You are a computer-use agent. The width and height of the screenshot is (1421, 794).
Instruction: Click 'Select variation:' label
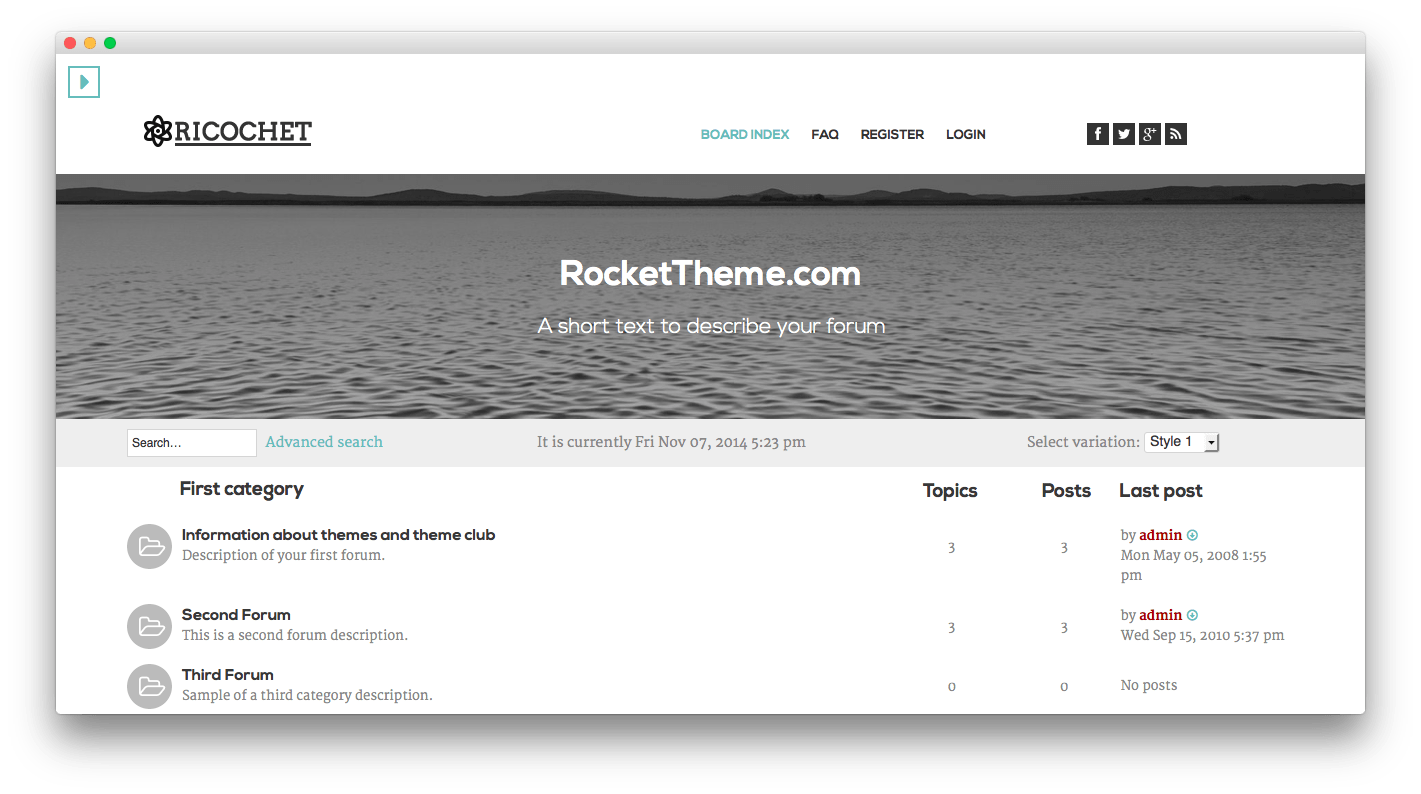pos(1083,442)
